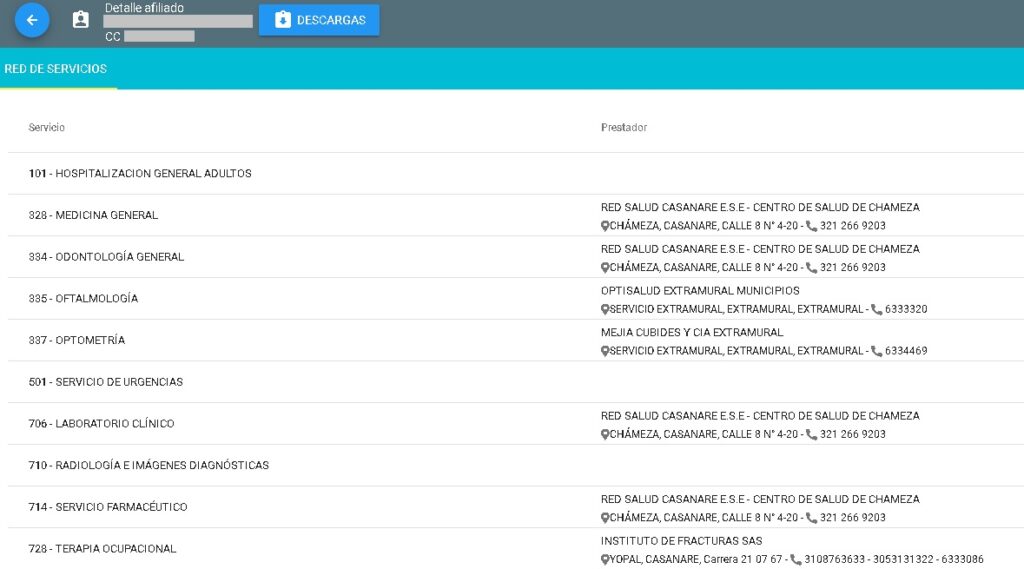Click the Prestador column header
The height and width of the screenshot is (569, 1024).
point(624,127)
